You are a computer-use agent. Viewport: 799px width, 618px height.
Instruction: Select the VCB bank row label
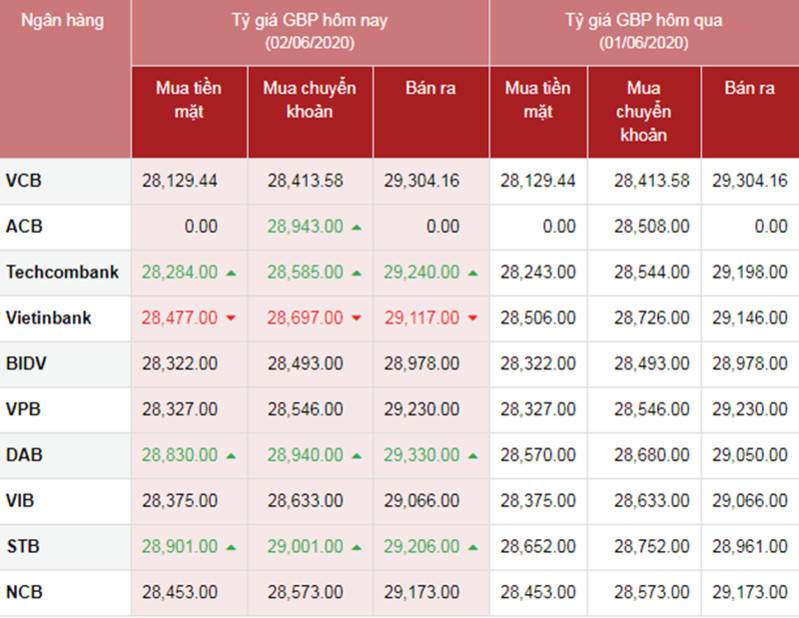[24, 181]
